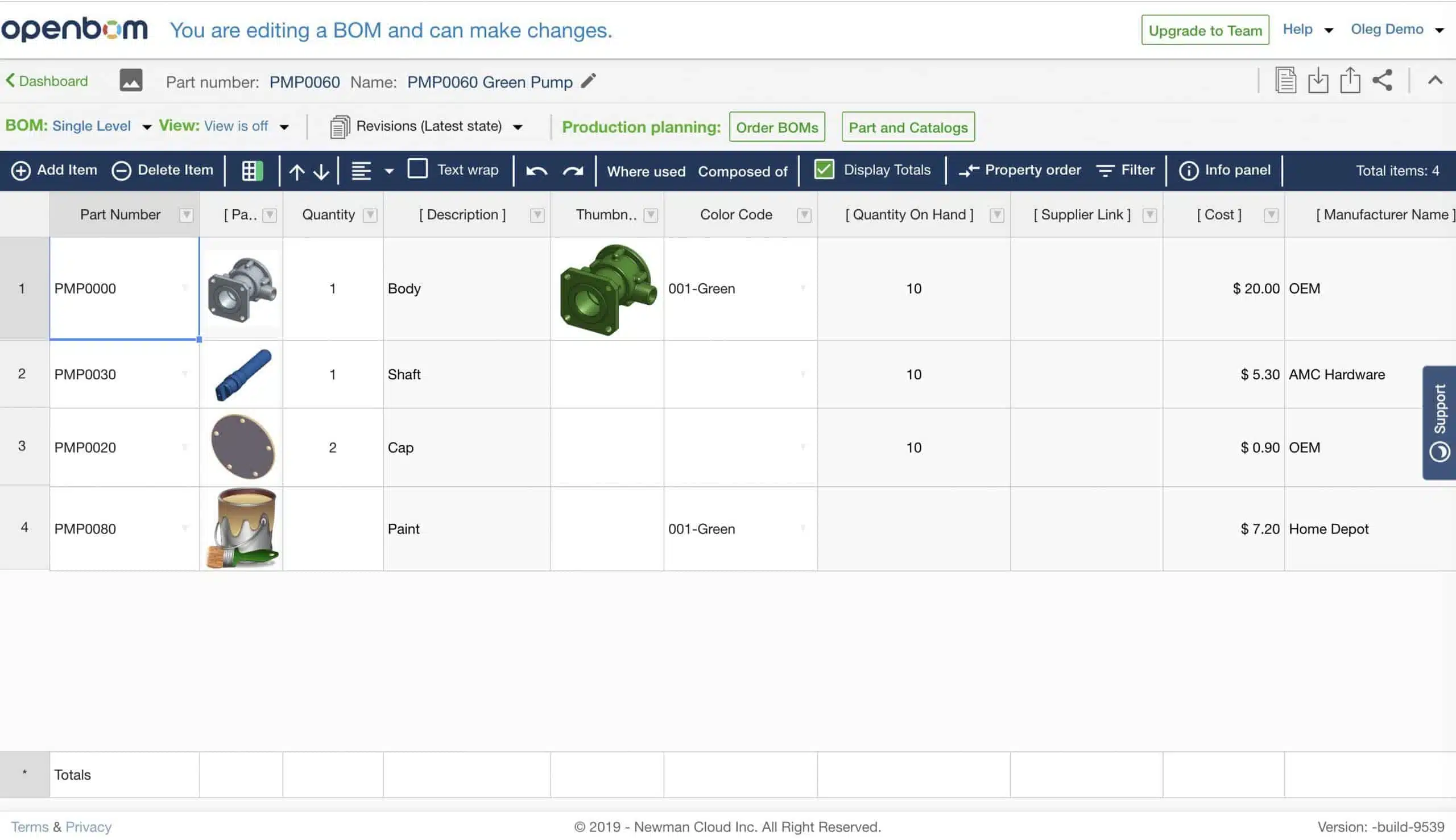
Task: Open the column grid layout icon
Action: [252, 171]
